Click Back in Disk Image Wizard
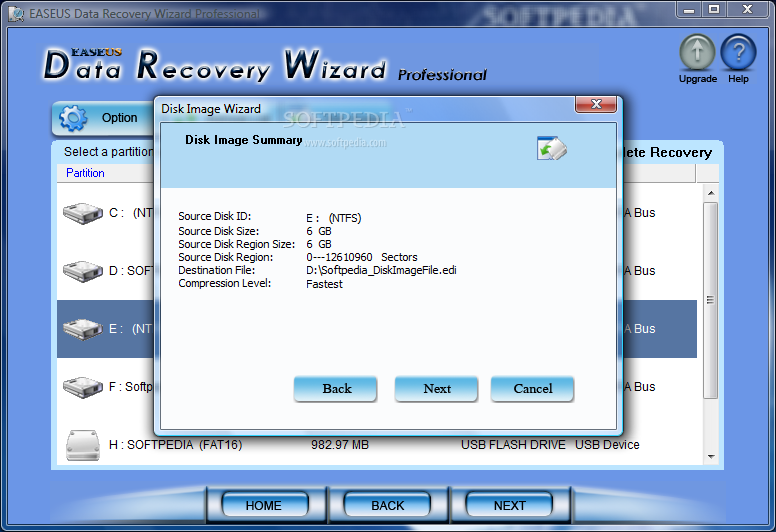Image resolution: width=776 pixels, height=532 pixels. [336, 389]
